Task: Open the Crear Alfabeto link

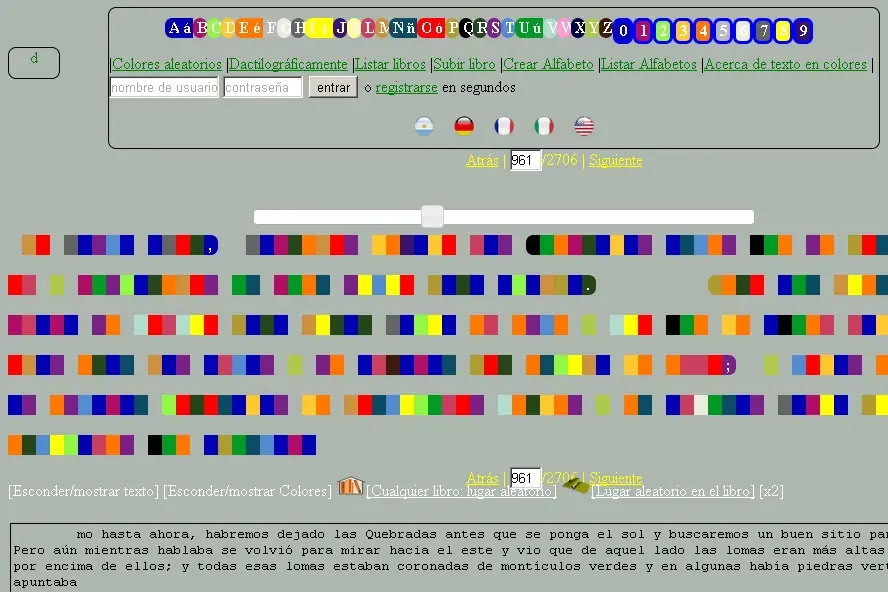Action: tap(548, 64)
